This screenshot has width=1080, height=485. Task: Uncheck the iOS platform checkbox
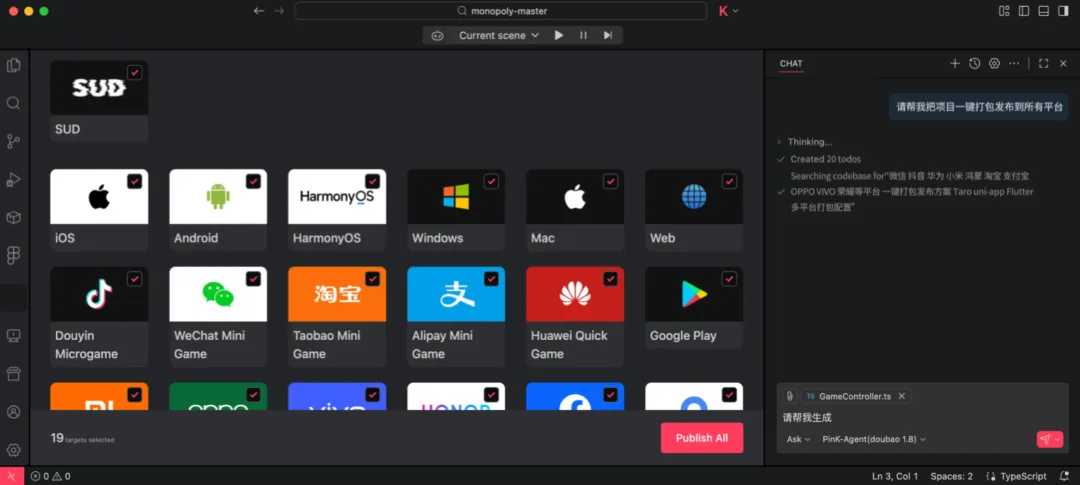135,181
